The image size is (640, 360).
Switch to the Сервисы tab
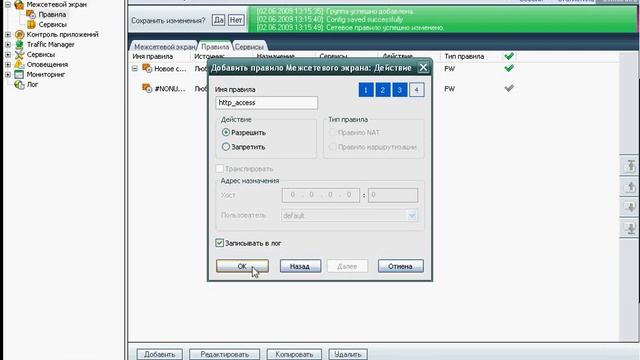click(x=249, y=47)
